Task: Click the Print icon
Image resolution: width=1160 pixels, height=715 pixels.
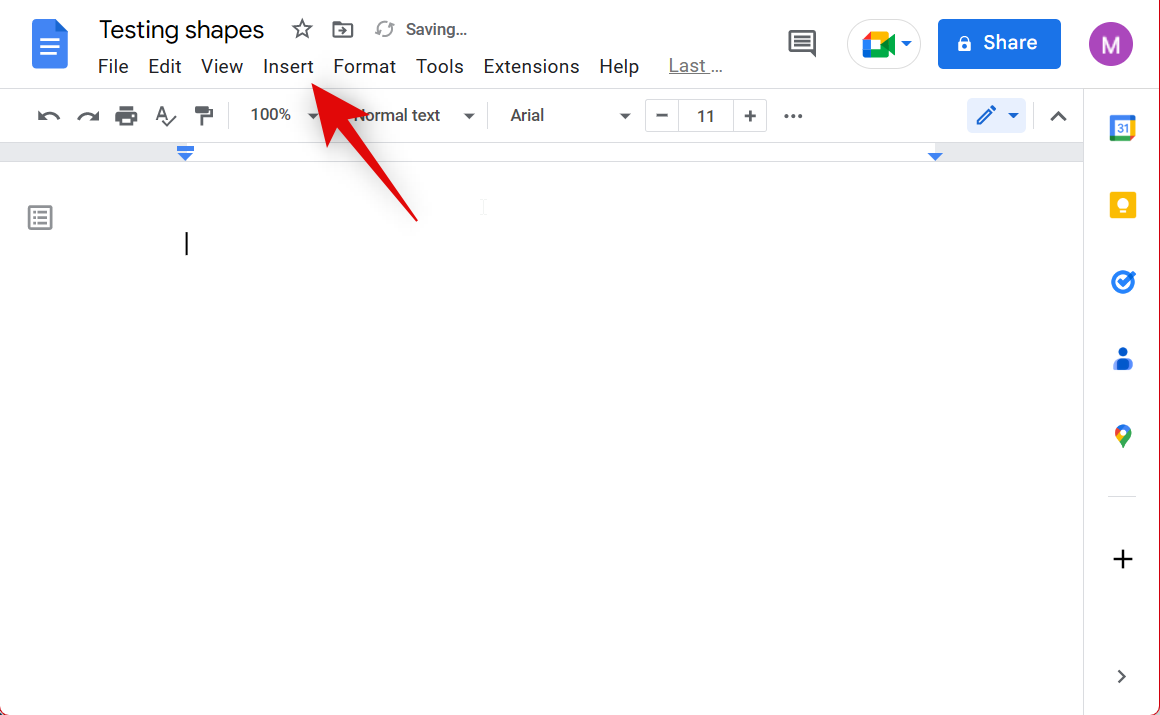Action: pos(127,116)
